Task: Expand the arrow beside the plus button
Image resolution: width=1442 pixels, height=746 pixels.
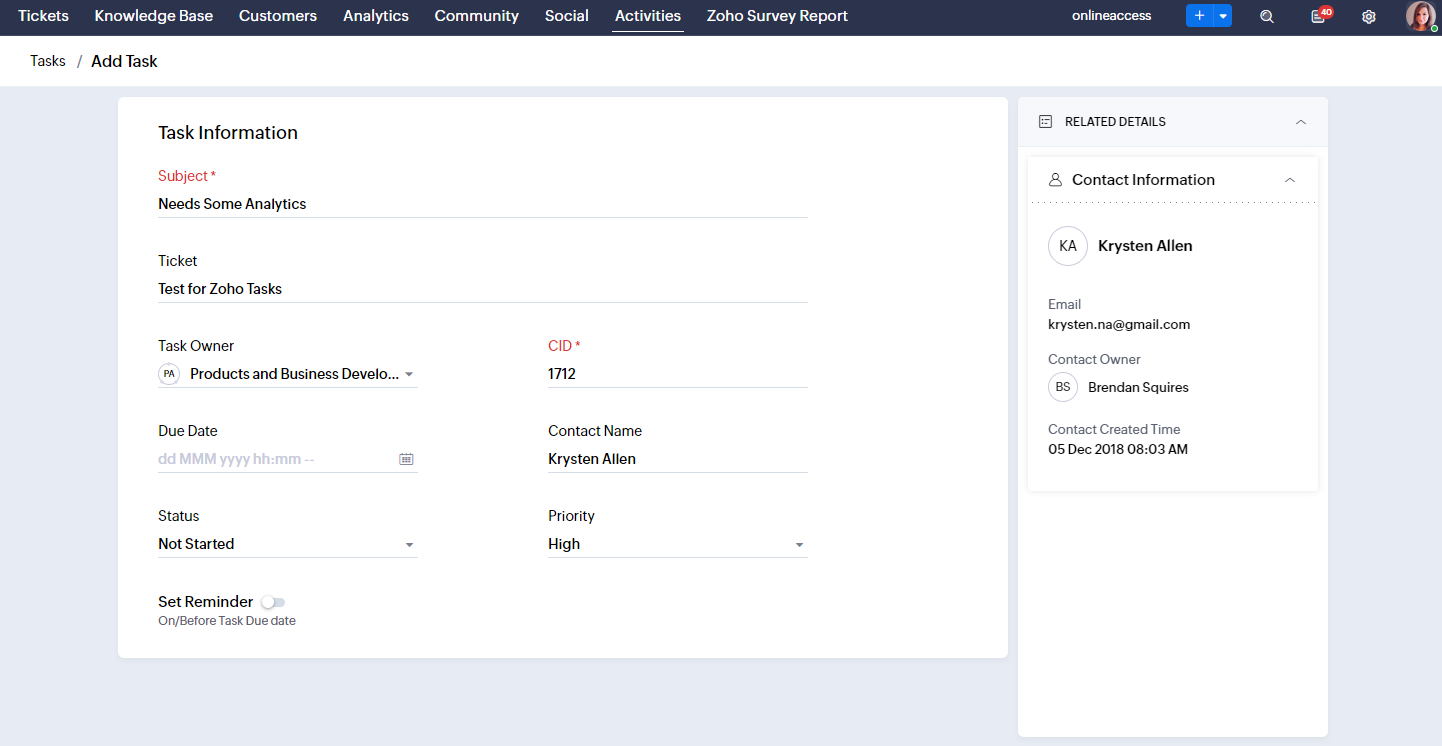Action: click(x=1223, y=16)
